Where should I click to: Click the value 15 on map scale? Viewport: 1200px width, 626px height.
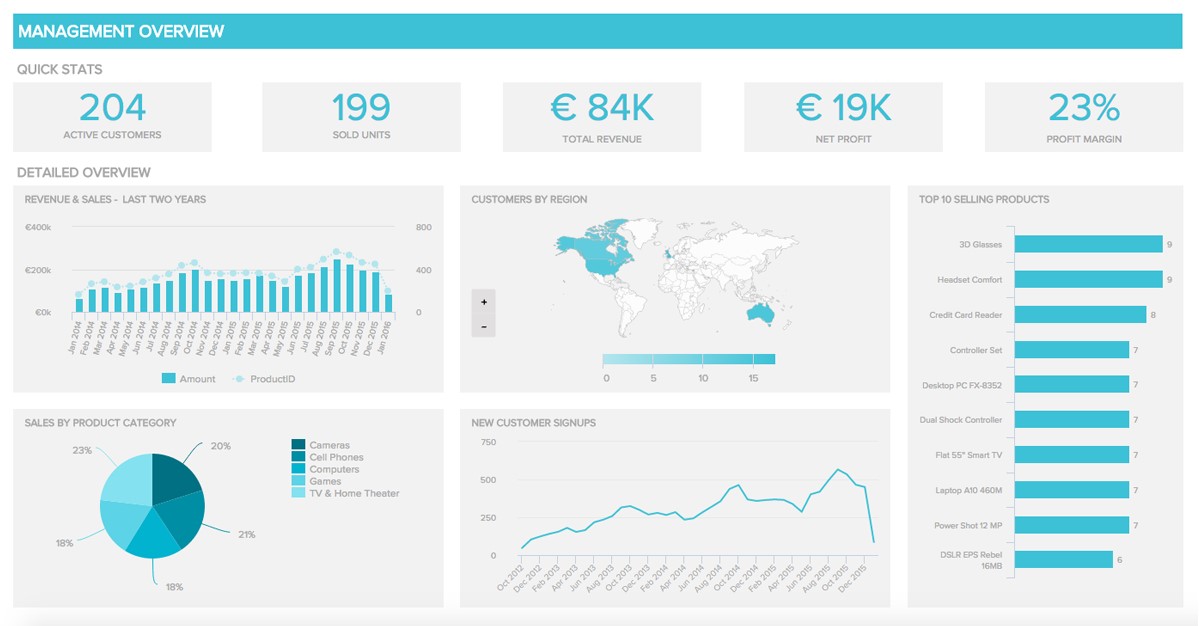pyautogui.click(x=752, y=379)
